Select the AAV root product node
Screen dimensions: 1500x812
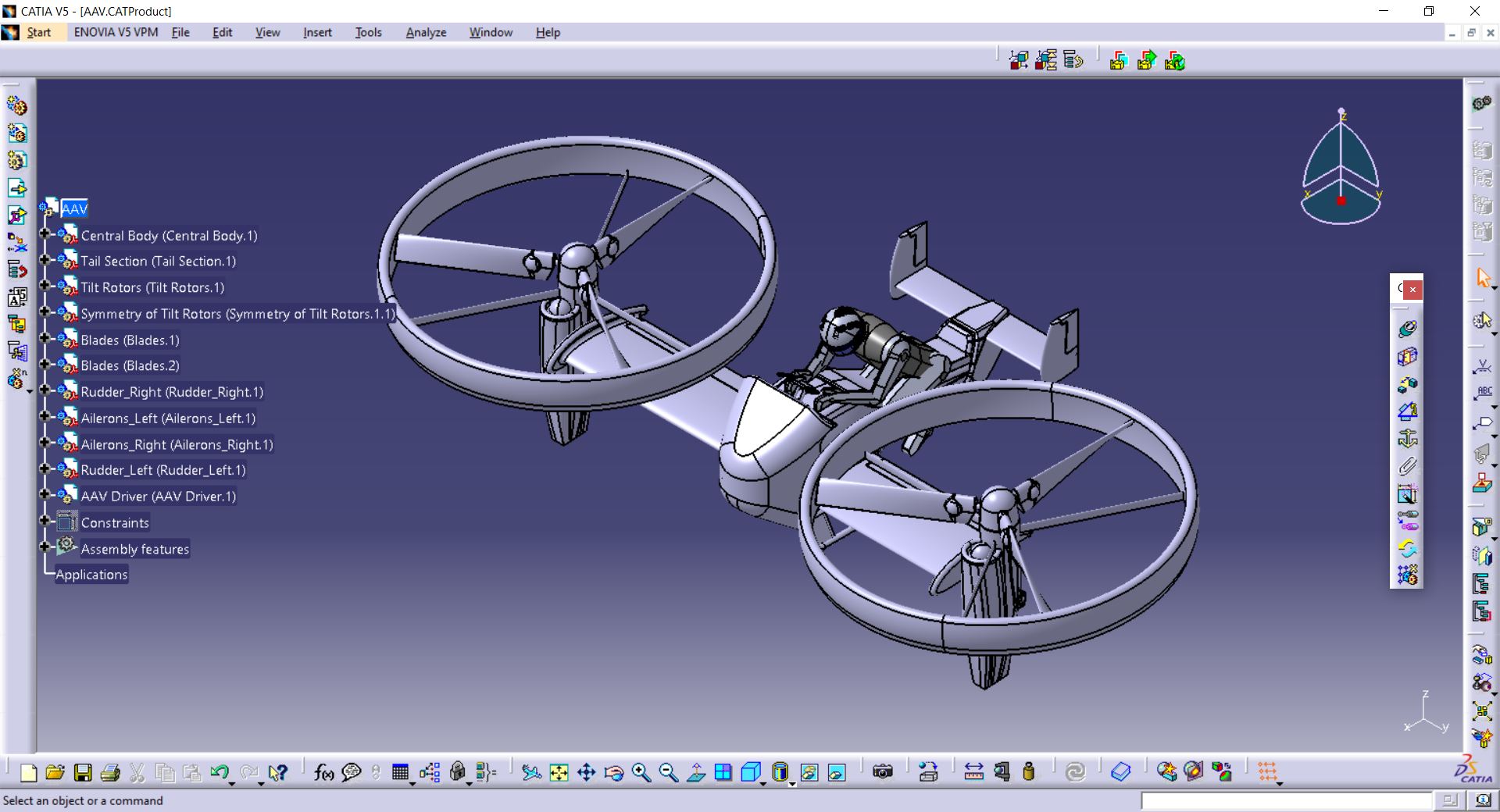(74, 208)
